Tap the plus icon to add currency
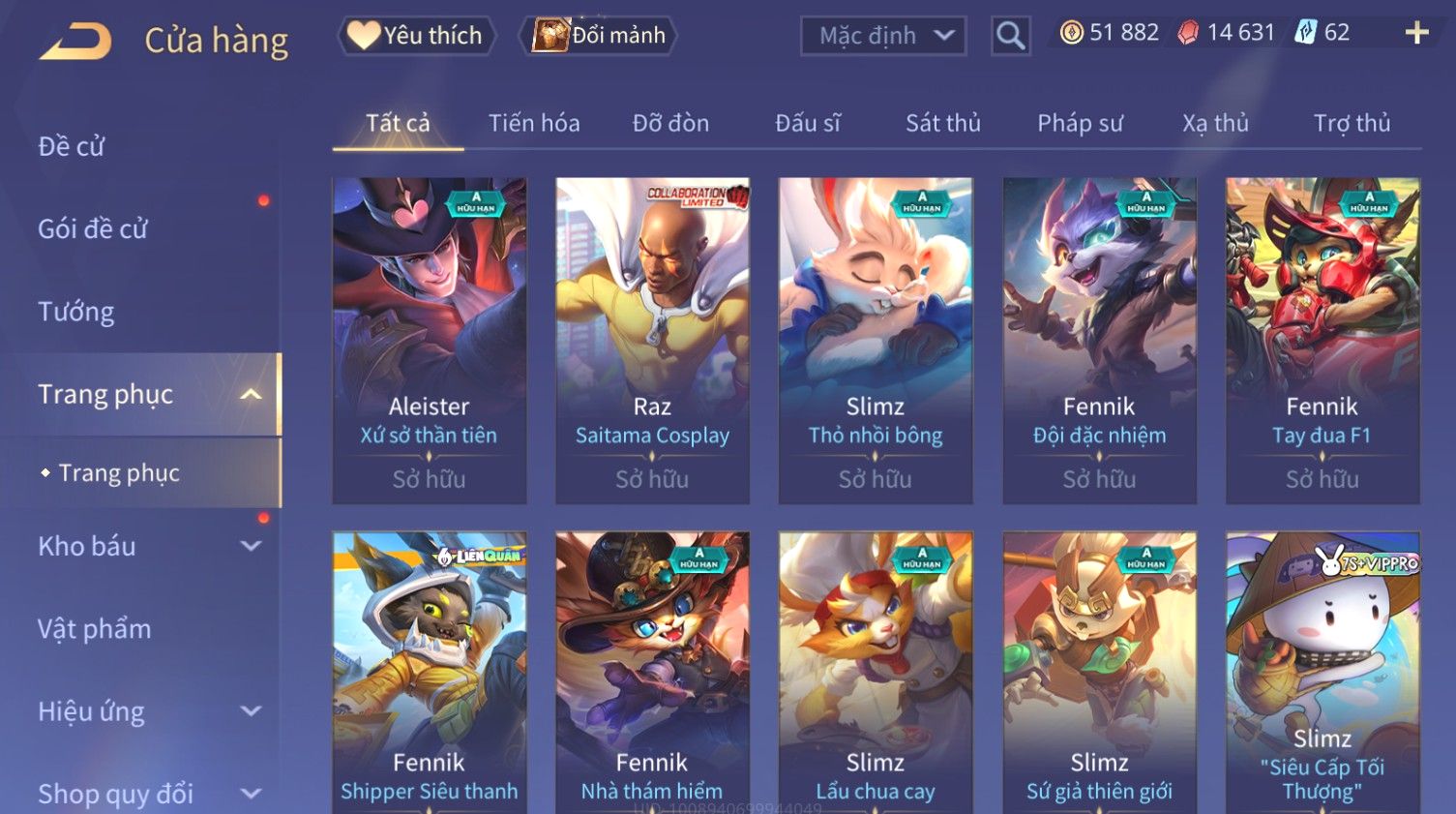Screen dimensions: 1456x814 click(x=1416, y=33)
